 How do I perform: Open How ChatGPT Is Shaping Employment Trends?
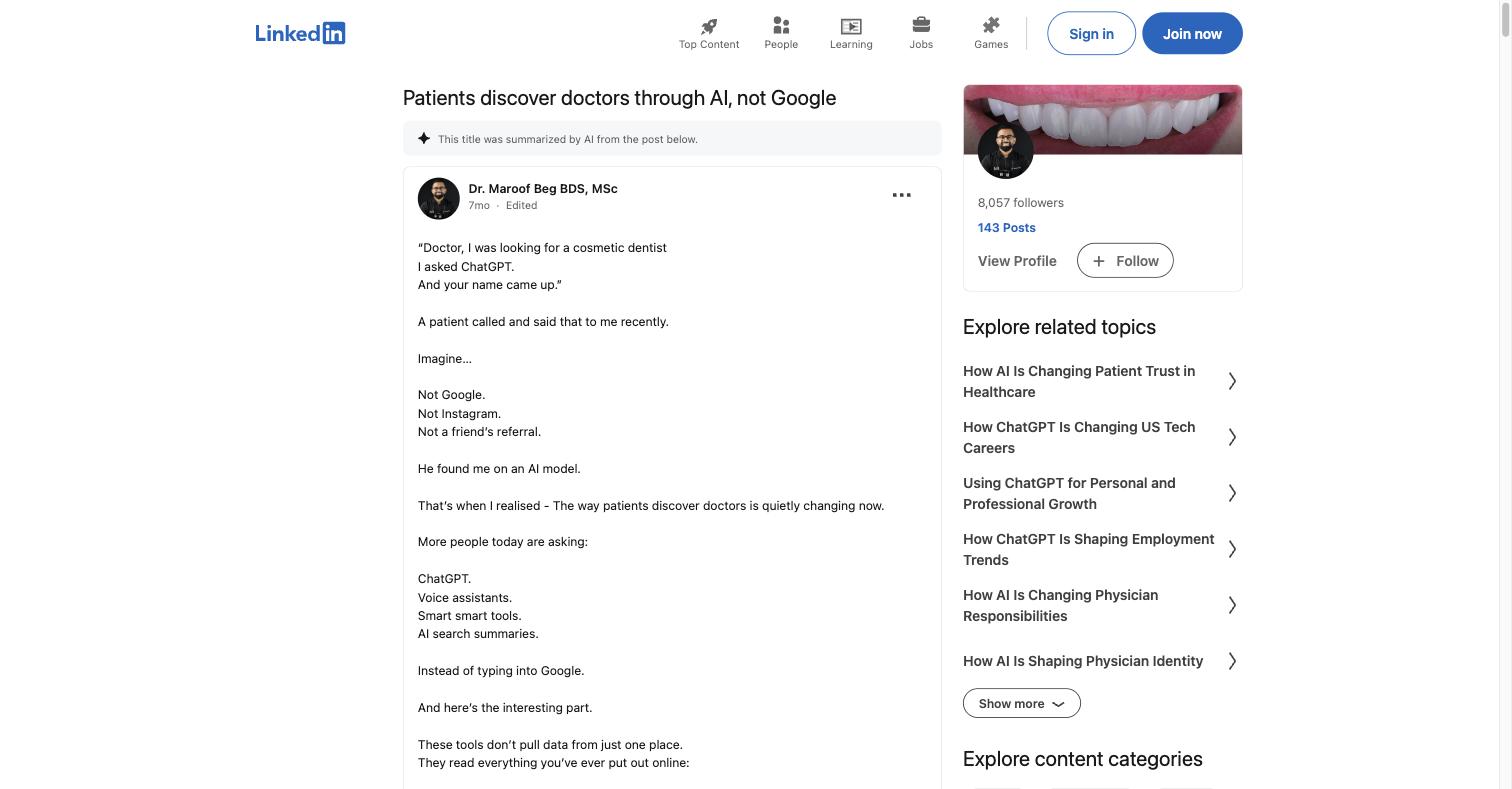point(1088,549)
